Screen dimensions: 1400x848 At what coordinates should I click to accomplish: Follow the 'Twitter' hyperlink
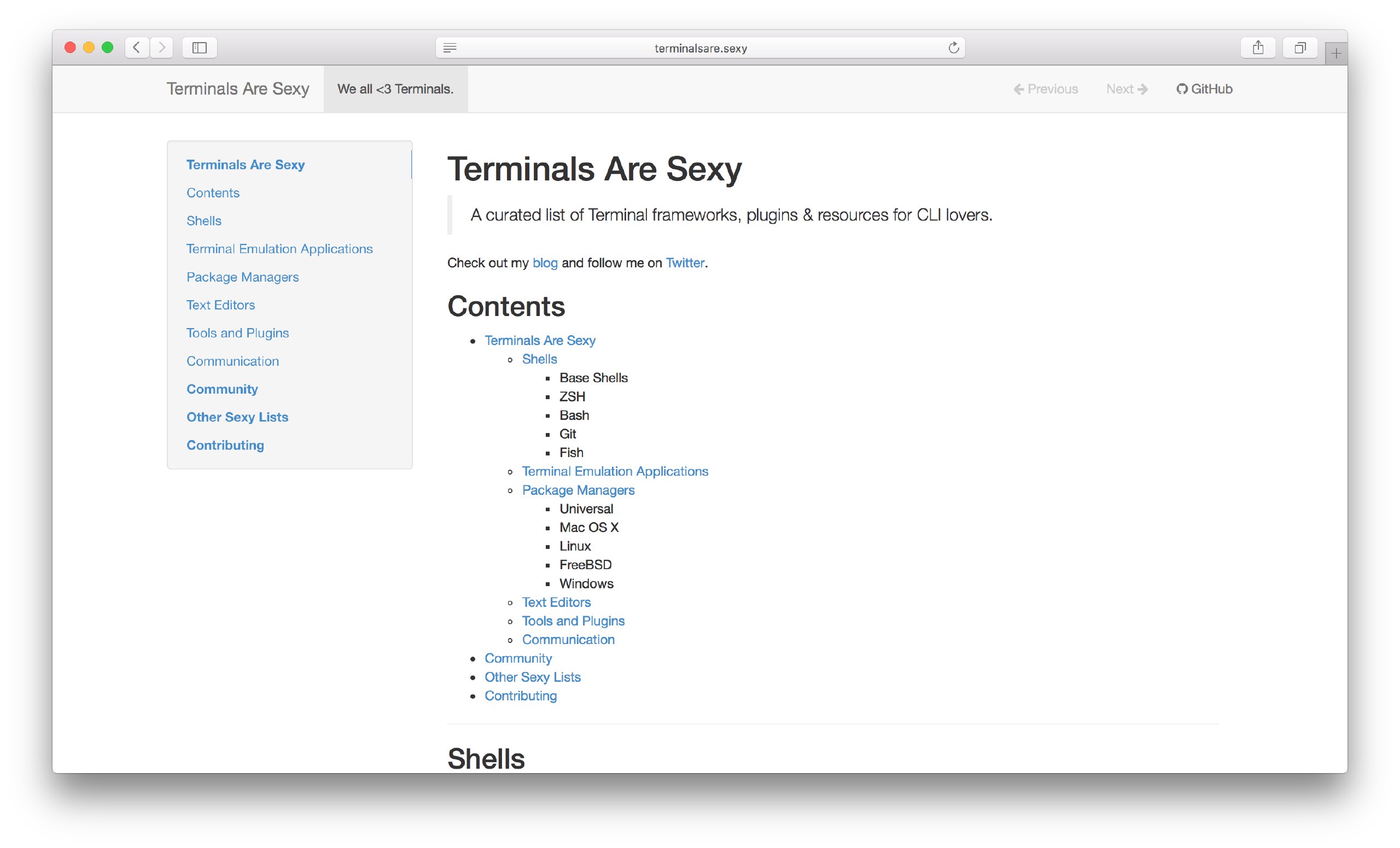[x=685, y=263]
